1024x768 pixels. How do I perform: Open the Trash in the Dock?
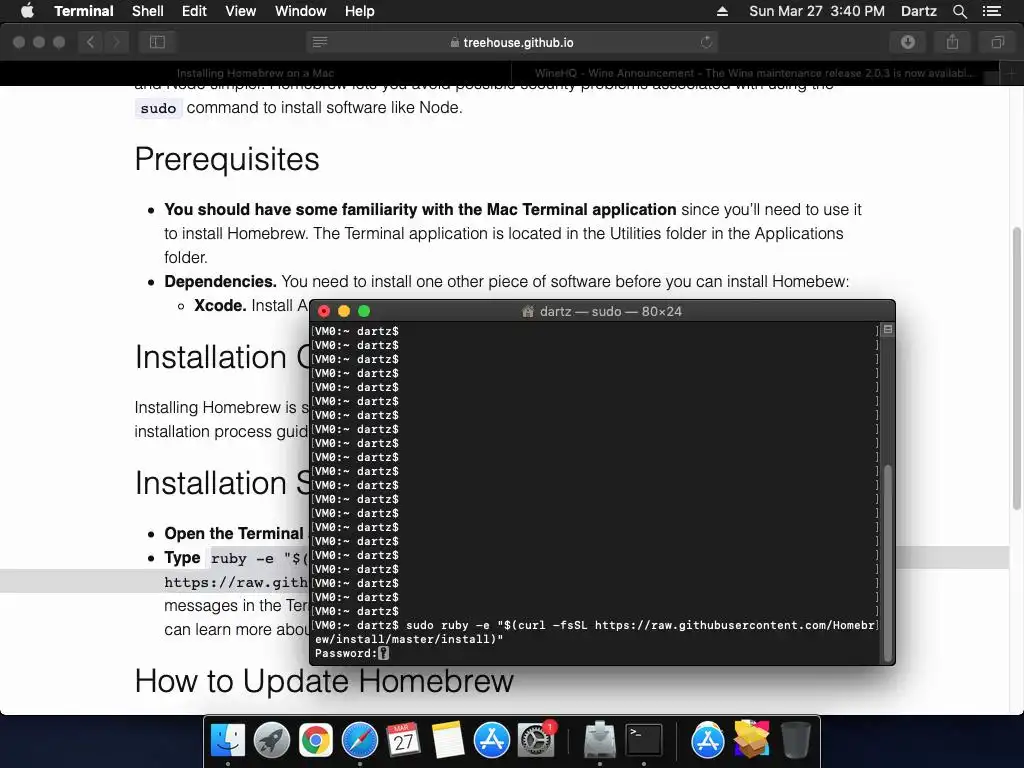click(x=795, y=741)
